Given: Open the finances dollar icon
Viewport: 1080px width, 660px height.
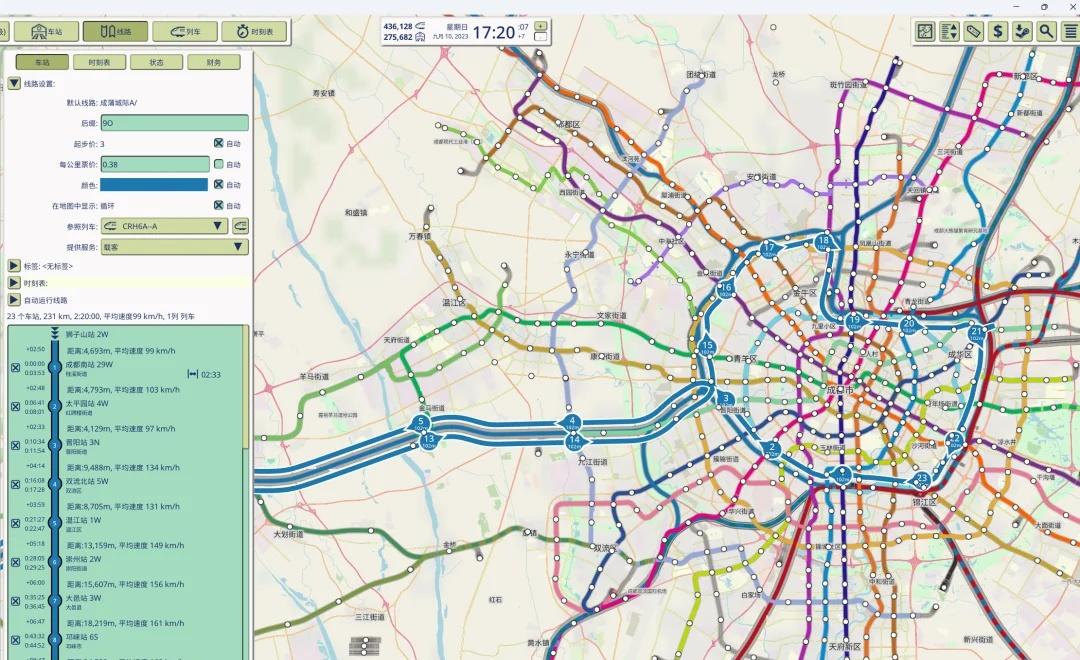Looking at the screenshot, I should [997, 31].
